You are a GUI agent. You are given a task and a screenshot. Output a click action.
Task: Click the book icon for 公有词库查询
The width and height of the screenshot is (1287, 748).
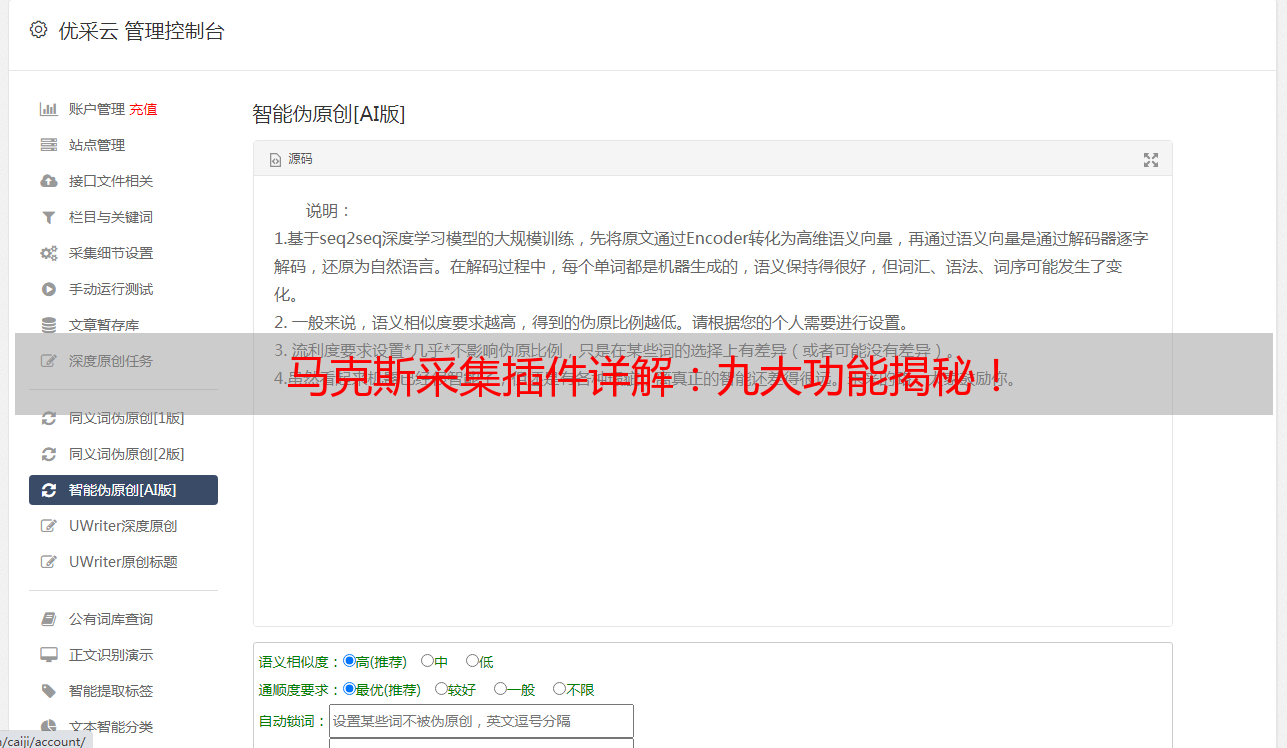point(48,619)
